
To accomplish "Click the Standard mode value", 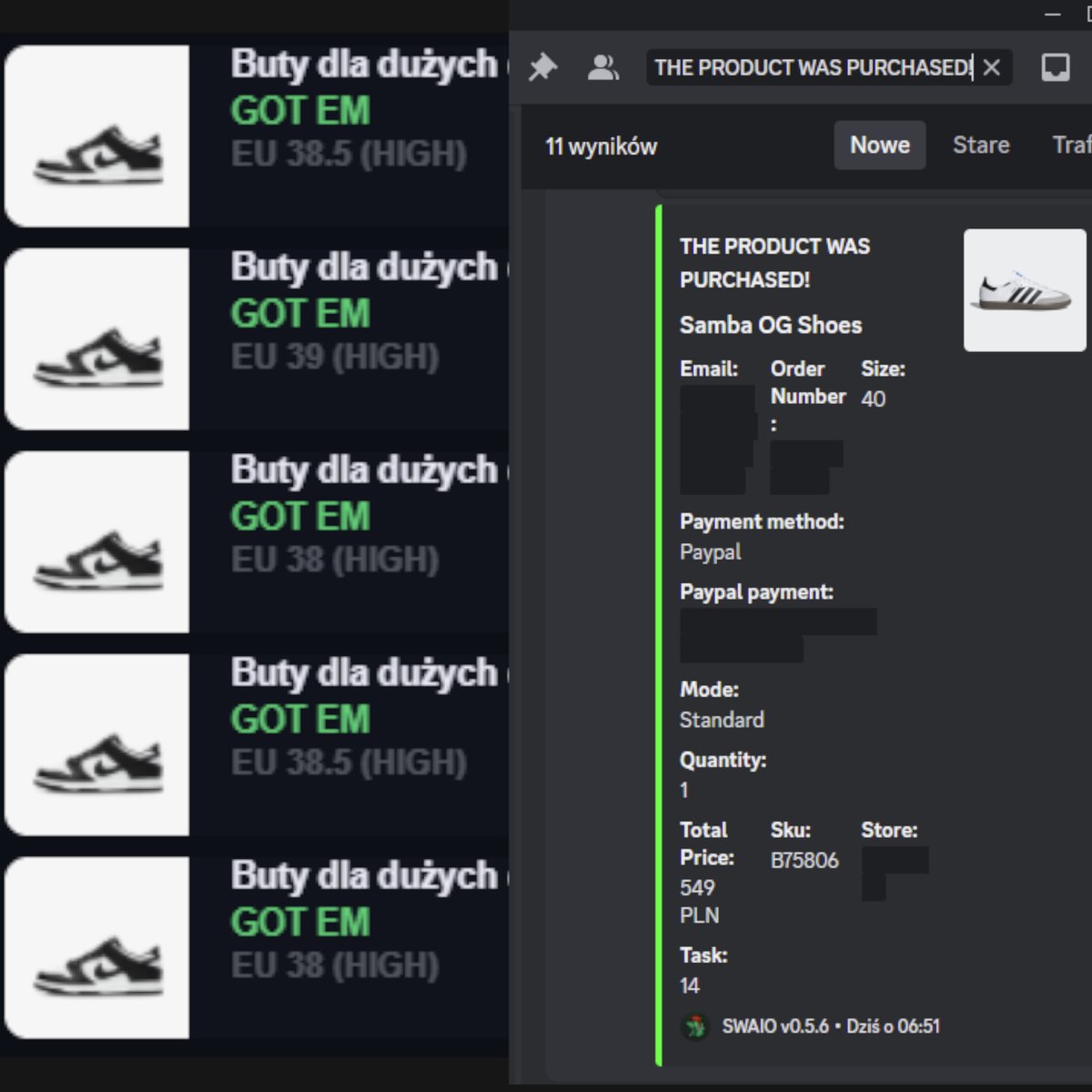I will [722, 720].
